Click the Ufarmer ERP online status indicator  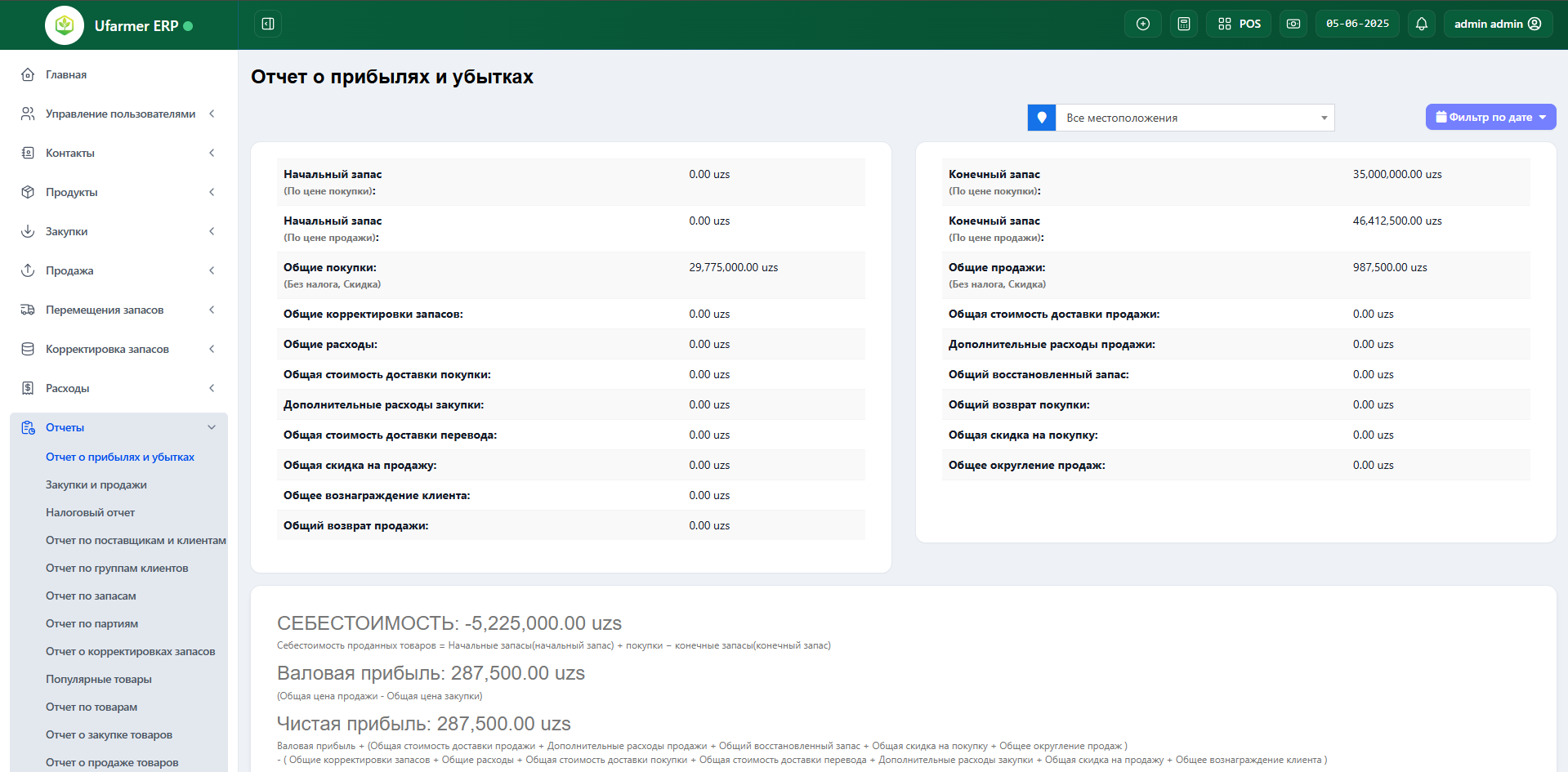pyautogui.click(x=188, y=25)
